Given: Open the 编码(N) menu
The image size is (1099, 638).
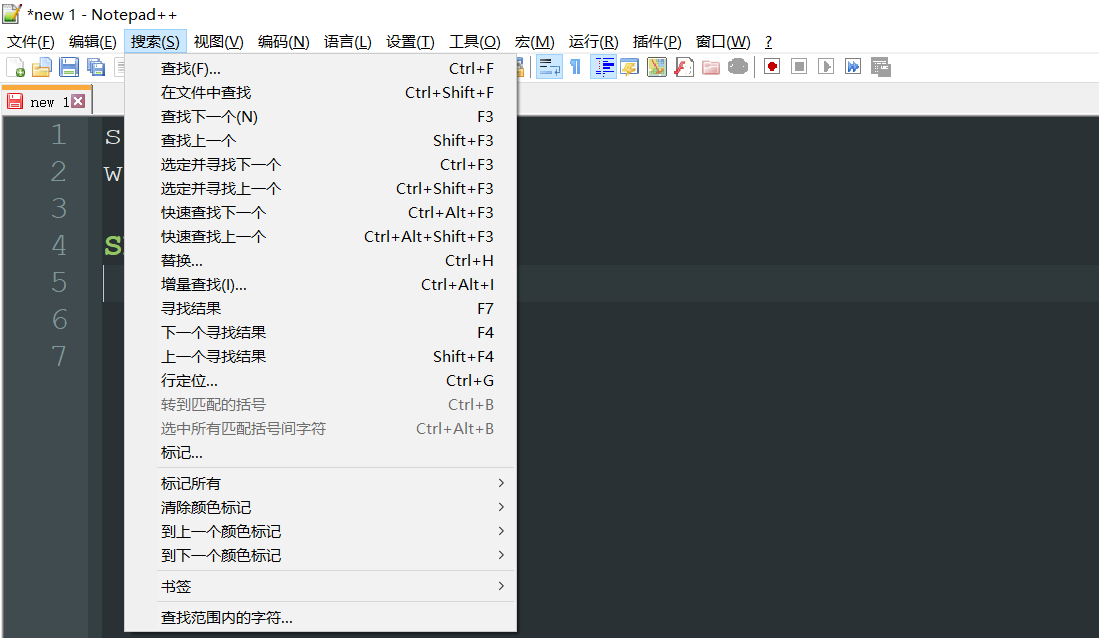Looking at the screenshot, I should pyautogui.click(x=283, y=42).
